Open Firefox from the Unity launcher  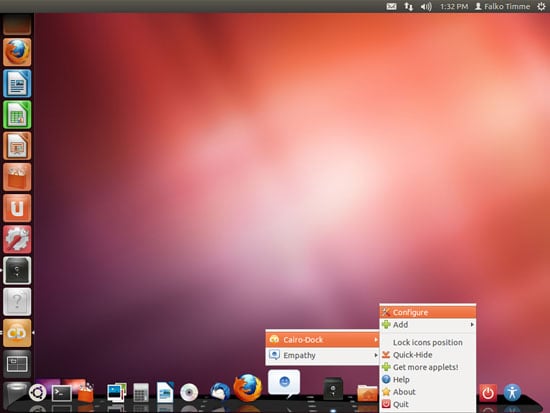[x=17, y=52]
